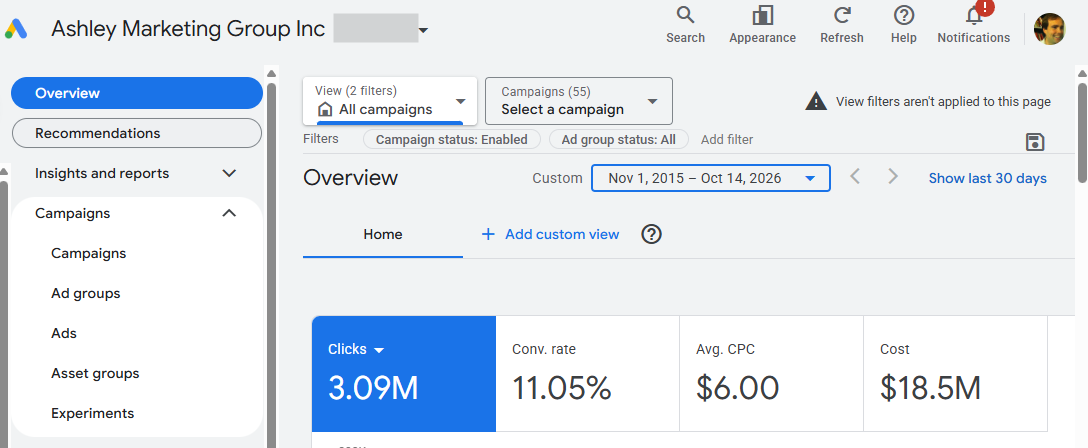The width and height of the screenshot is (1088, 448).
Task: Select the Conv. rate metric card
Action: [x=588, y=374]
